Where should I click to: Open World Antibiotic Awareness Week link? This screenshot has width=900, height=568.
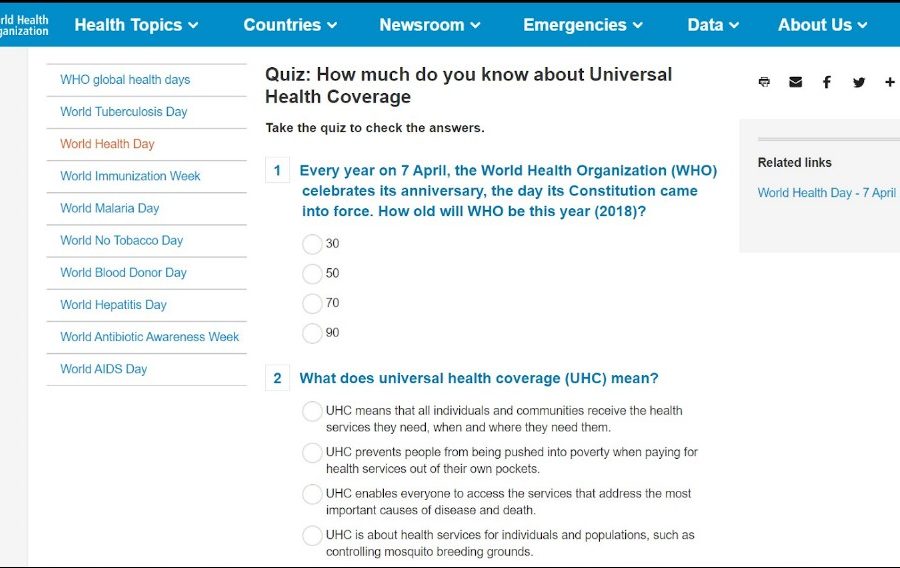[x=149, y=337]
